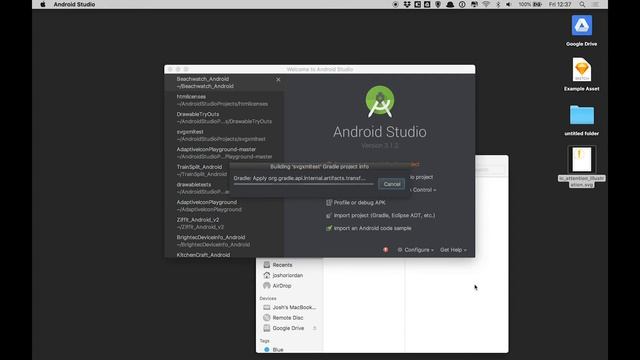Click the Version Control dropdown option
The image size is (640, 360).
[x=423, y=190]
